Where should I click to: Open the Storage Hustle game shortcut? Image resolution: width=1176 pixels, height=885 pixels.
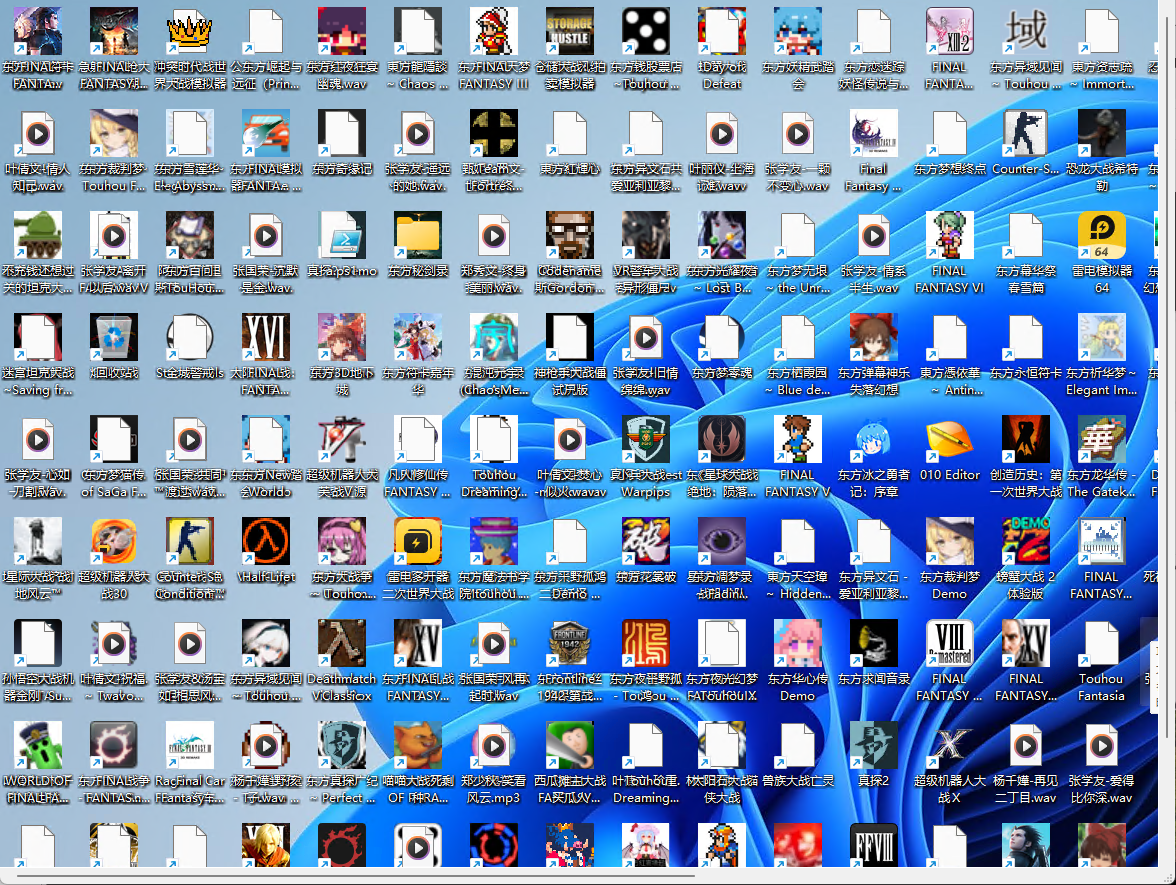click(x=570, y=32)
